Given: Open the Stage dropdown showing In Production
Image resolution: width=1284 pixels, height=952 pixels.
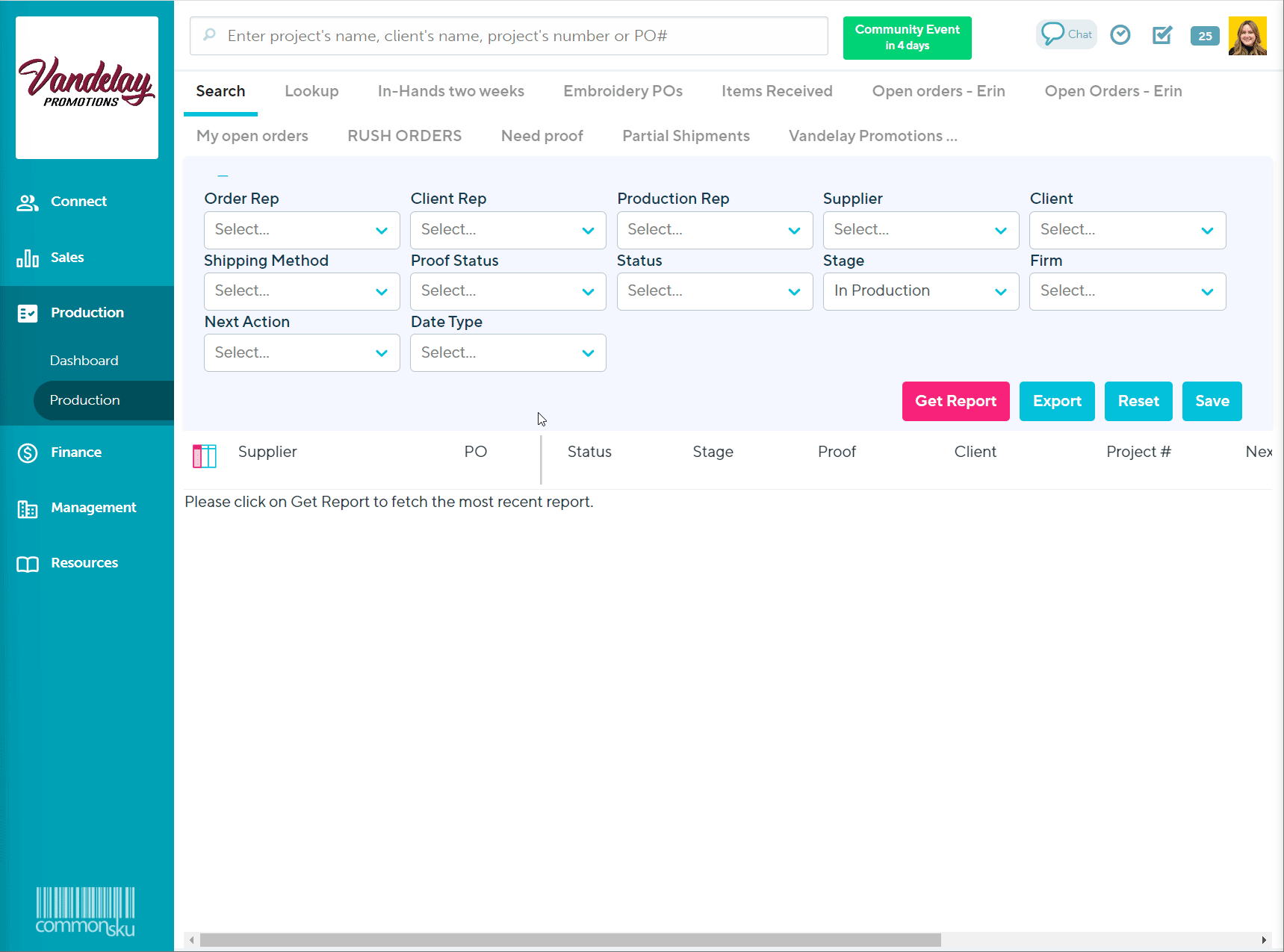Looking at the screenshot, I should click(919, 291).
